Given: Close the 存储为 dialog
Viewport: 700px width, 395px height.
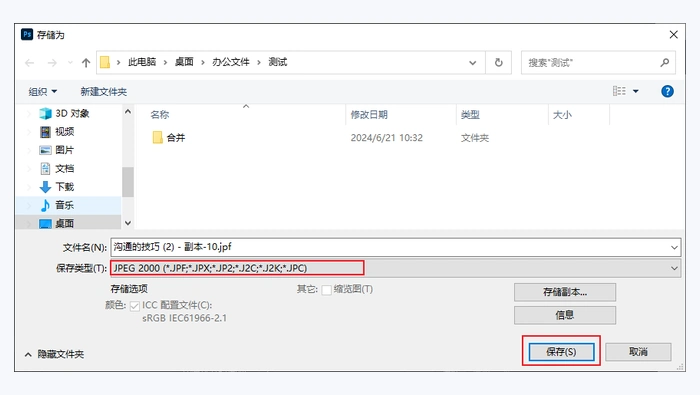Looking at the screenshot, I should click(674, 34).
